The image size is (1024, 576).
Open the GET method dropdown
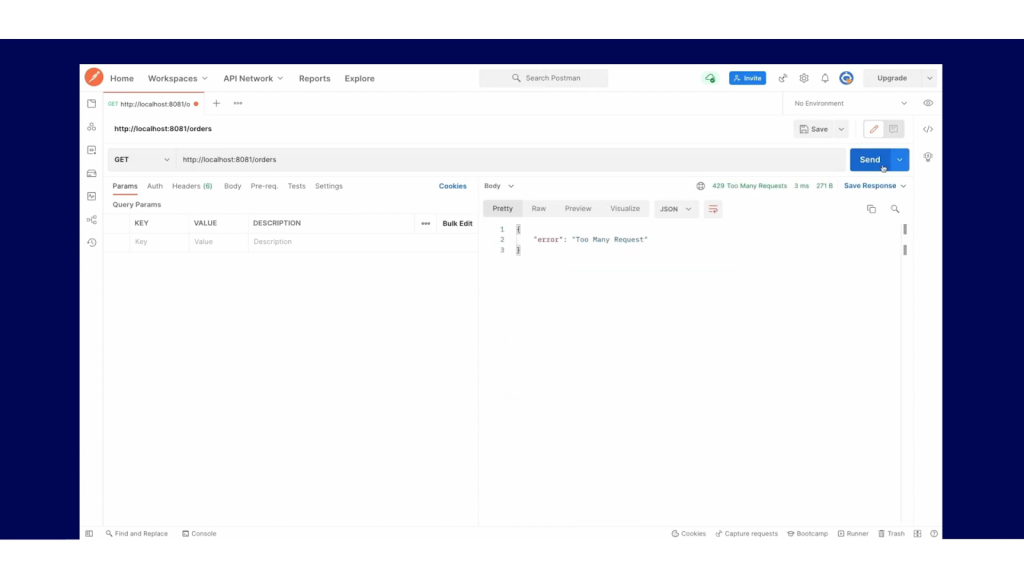tap(141, 160)
